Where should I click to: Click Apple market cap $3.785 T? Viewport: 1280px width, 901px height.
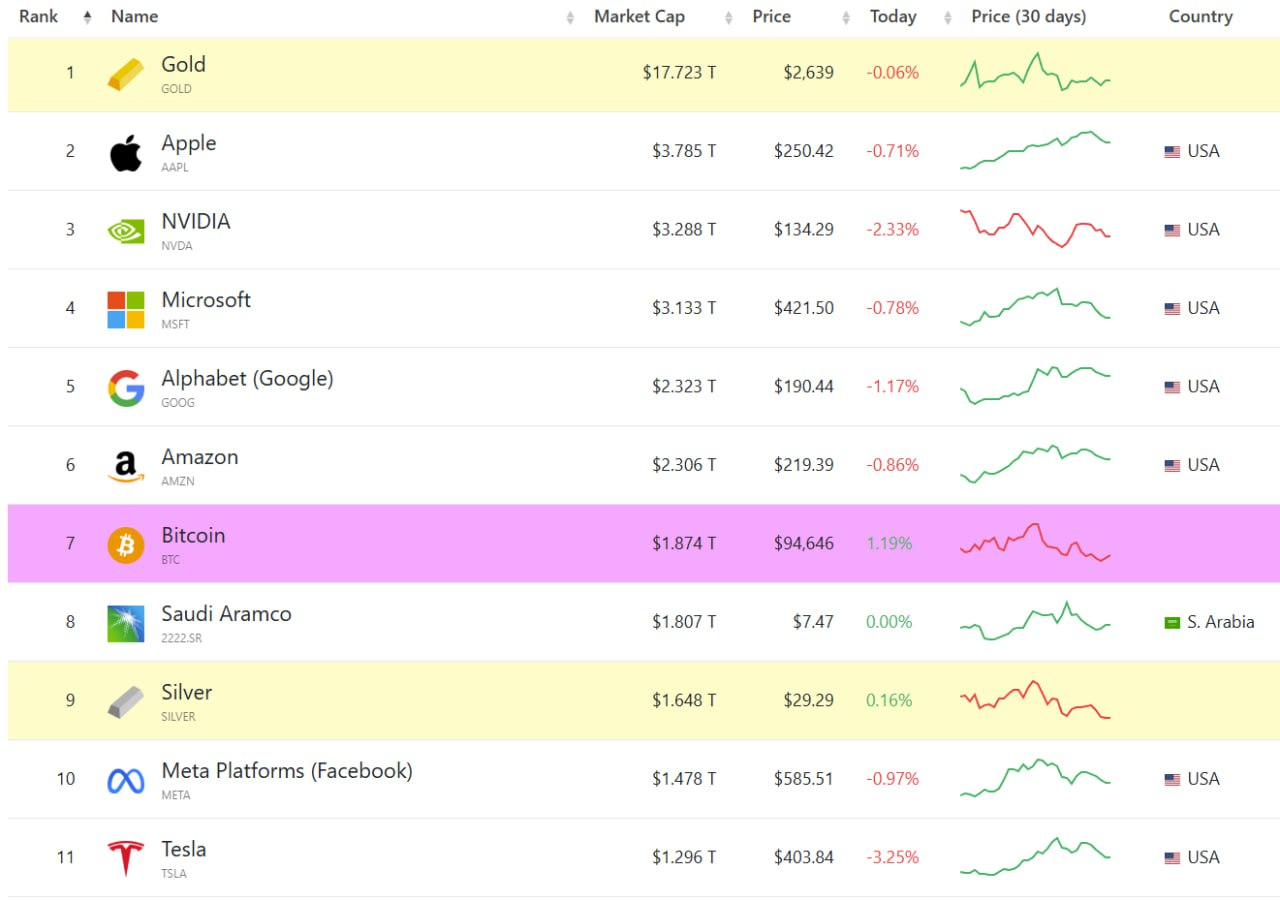click(x=684, y=151)
